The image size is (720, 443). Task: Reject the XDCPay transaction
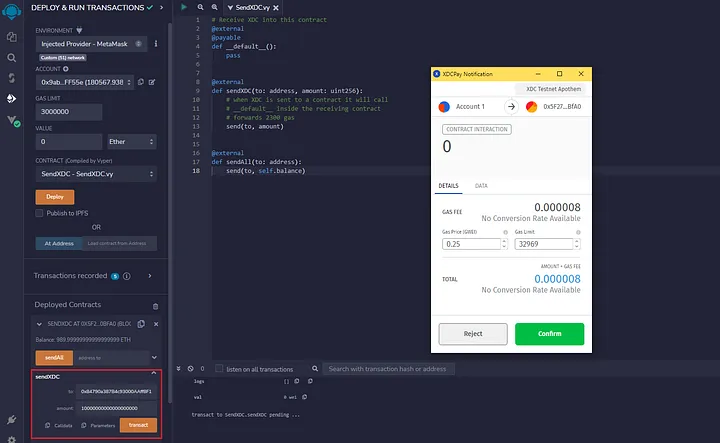[x=473, y=334]
